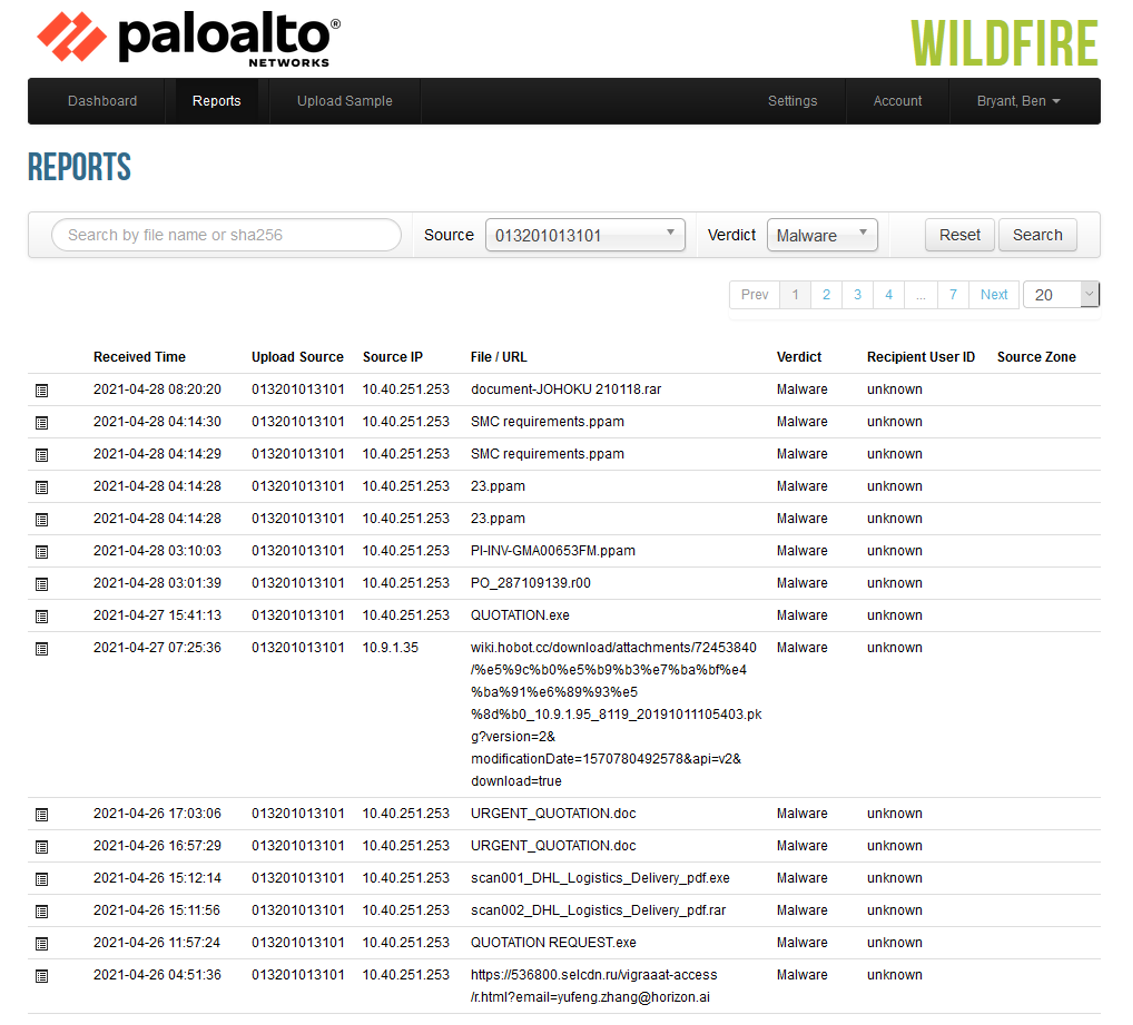Image resolution: width=1133 pixels, height=1025 pixels.
Task: Expand the Source dropdown 013201013101
Action: click(x=584, y=235)
